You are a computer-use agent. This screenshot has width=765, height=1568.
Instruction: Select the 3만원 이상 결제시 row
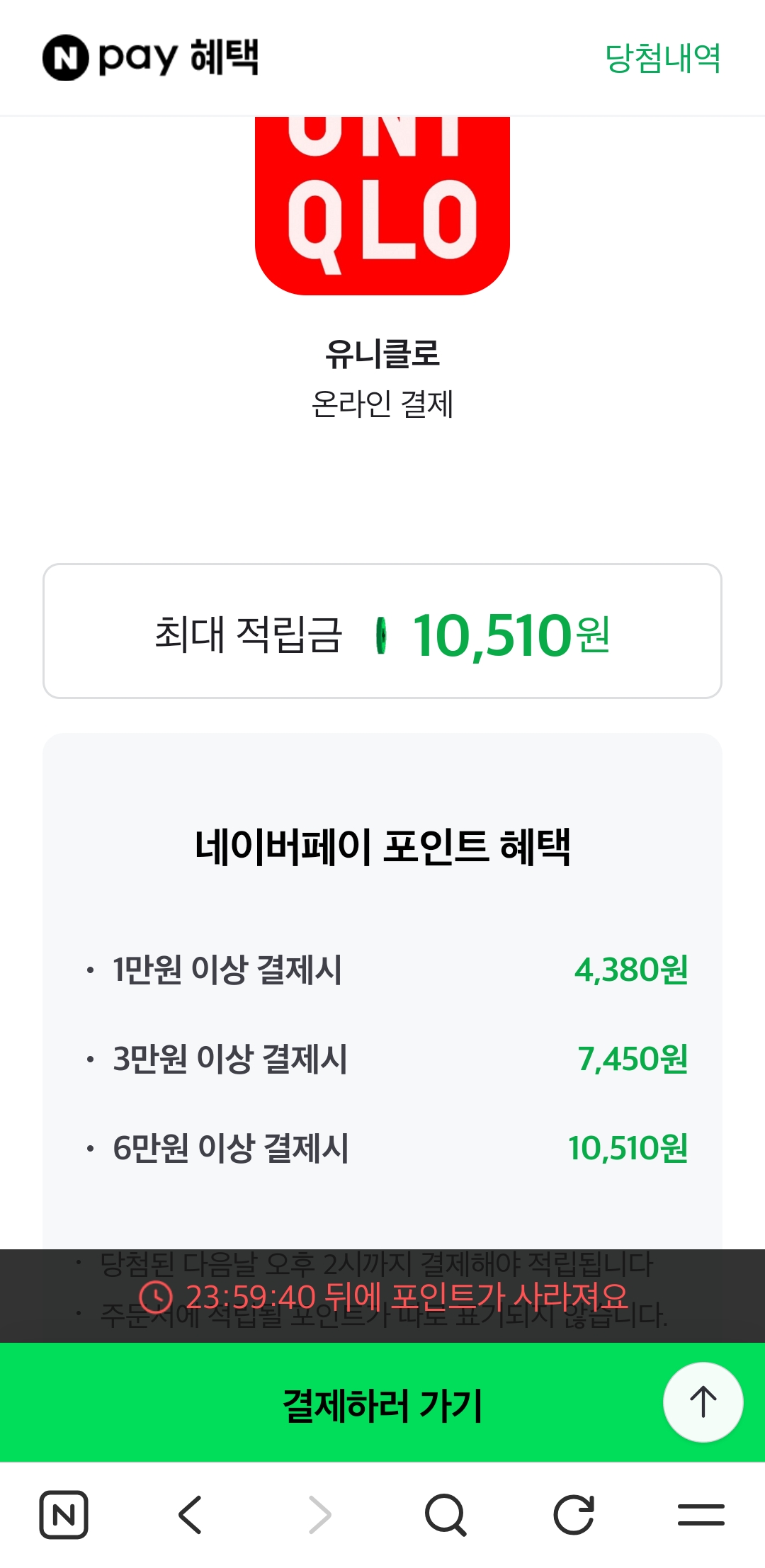(382, 1059)
